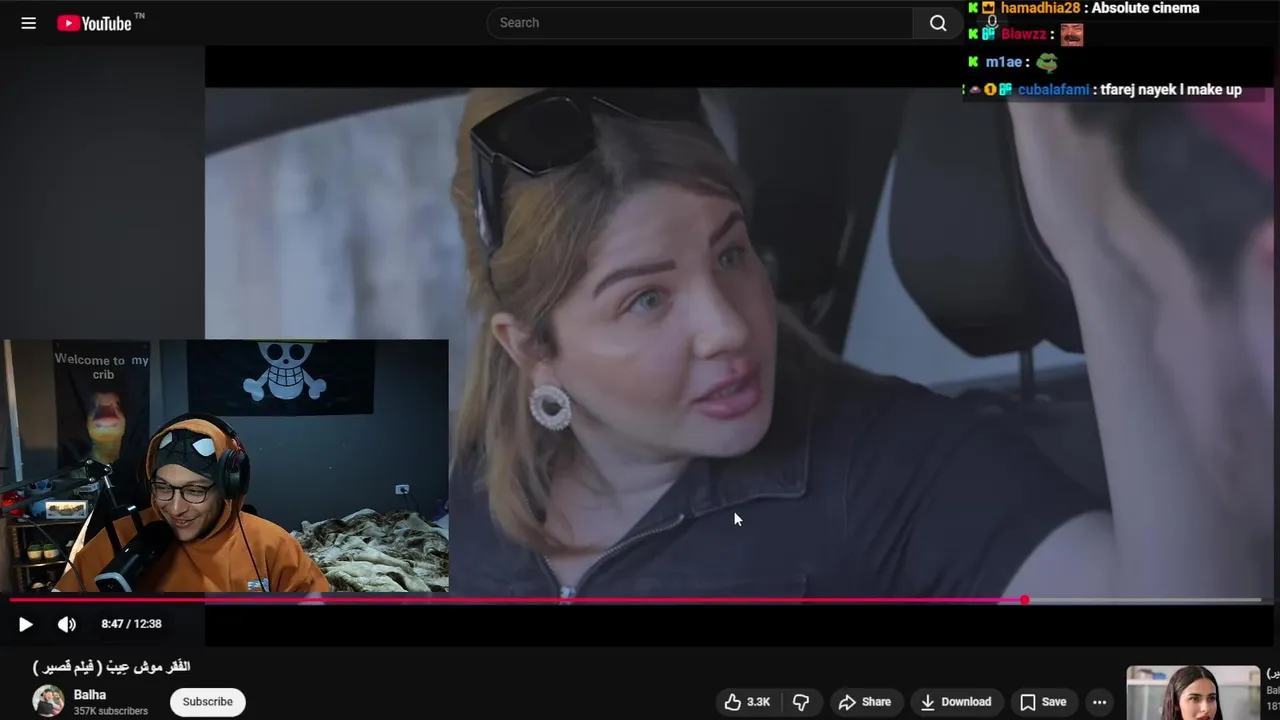Click Blawzz username in chat overlay

tap(1024, 34)
